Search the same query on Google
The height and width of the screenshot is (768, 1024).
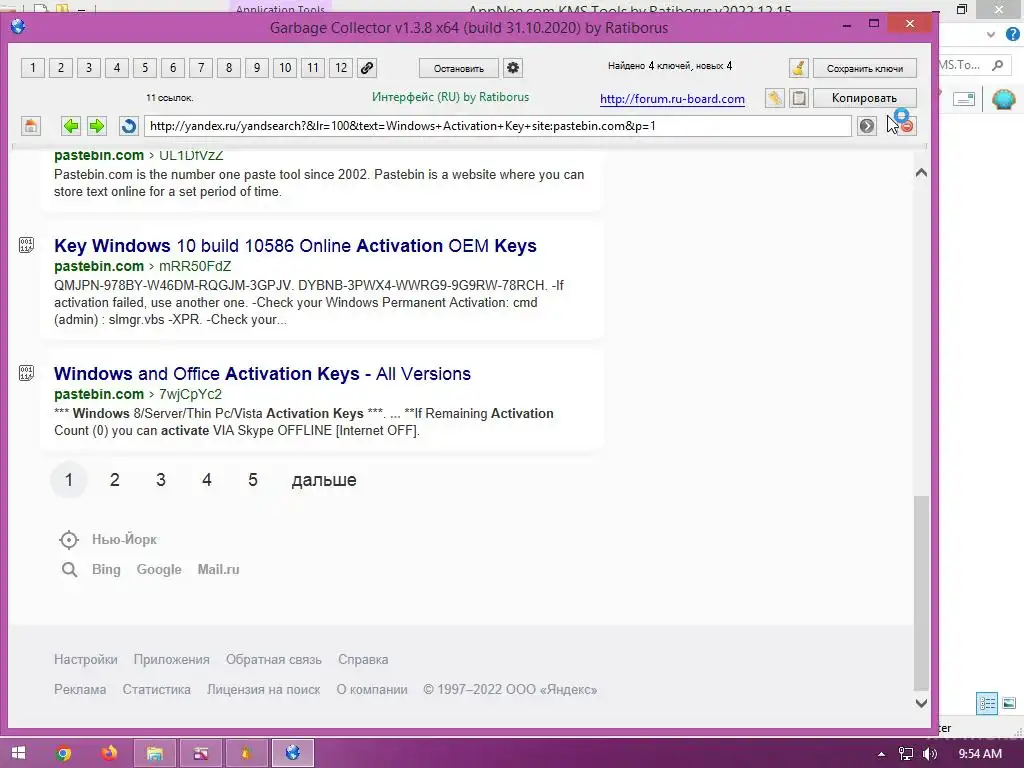coord(159,569)
